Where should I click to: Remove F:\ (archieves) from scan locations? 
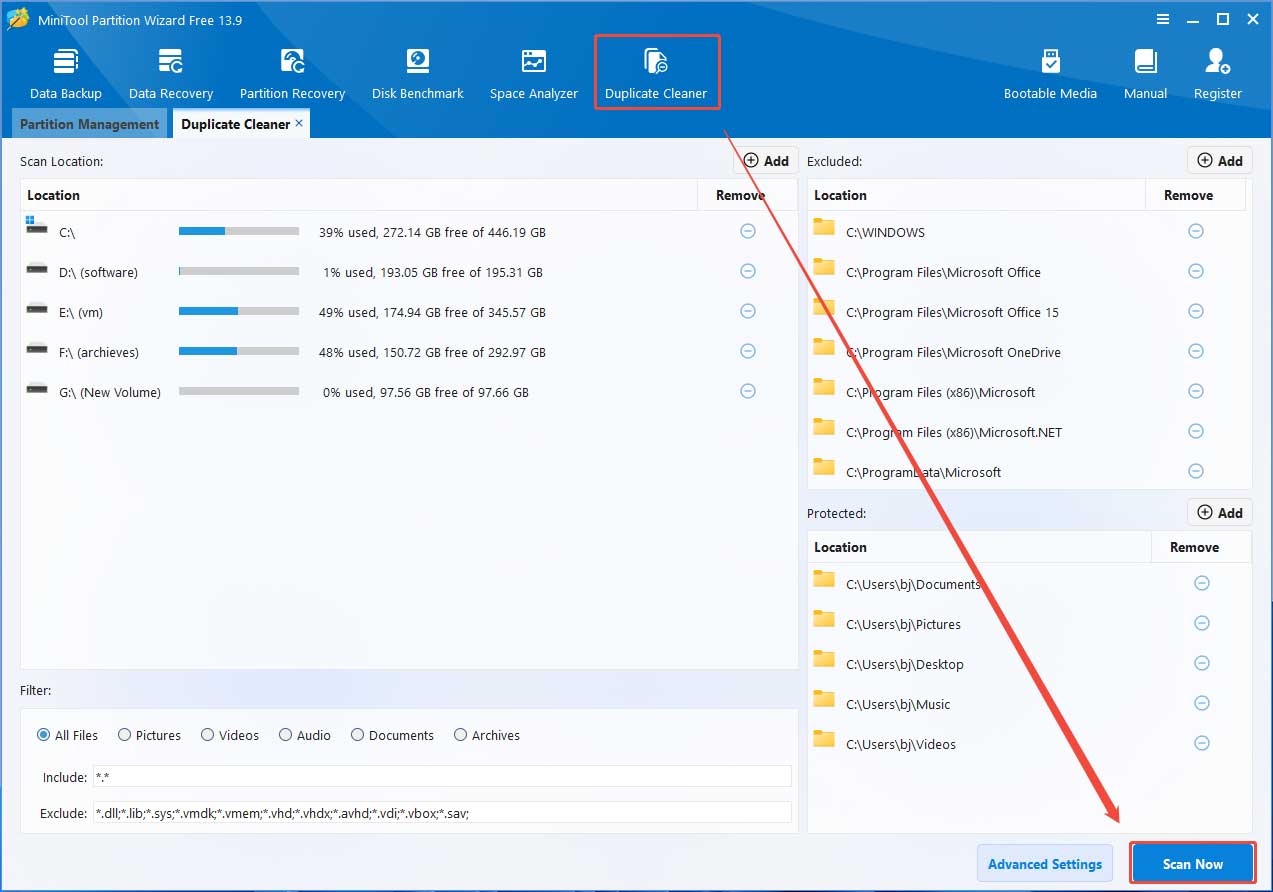(x=747, y=351)
